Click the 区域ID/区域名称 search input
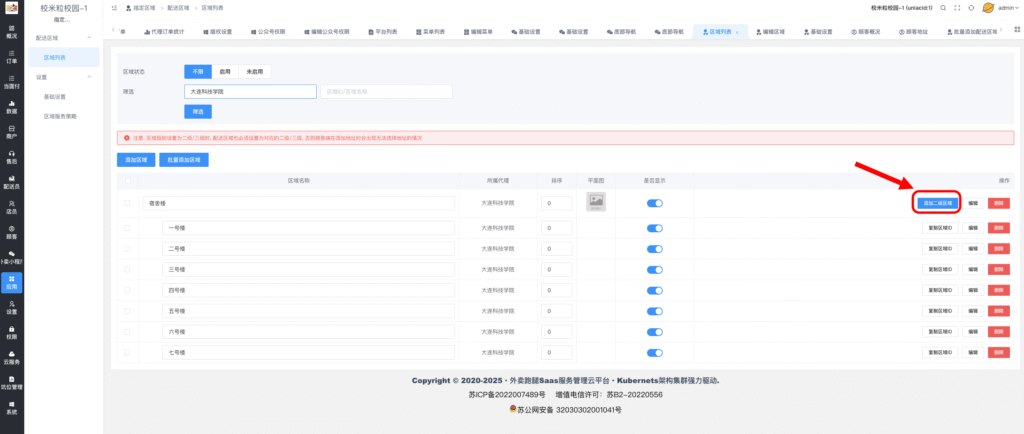 (386, 92)
